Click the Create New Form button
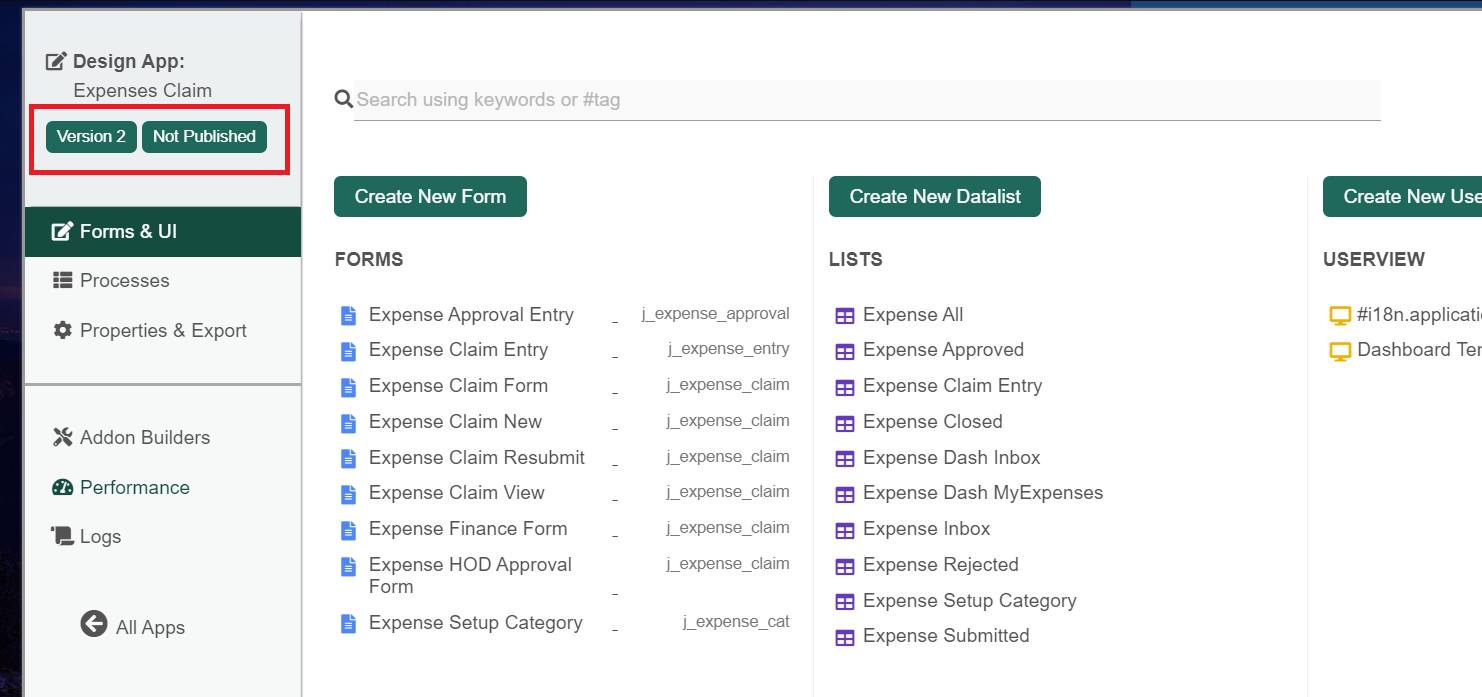Image resolution: width=1482 pixels, height=697 pixels. click(430, 197)
